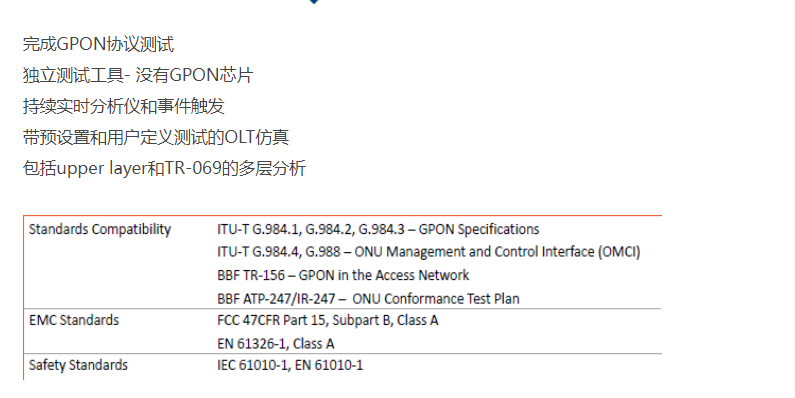
Task: Click the specifications table image
Action: point(342,298)
